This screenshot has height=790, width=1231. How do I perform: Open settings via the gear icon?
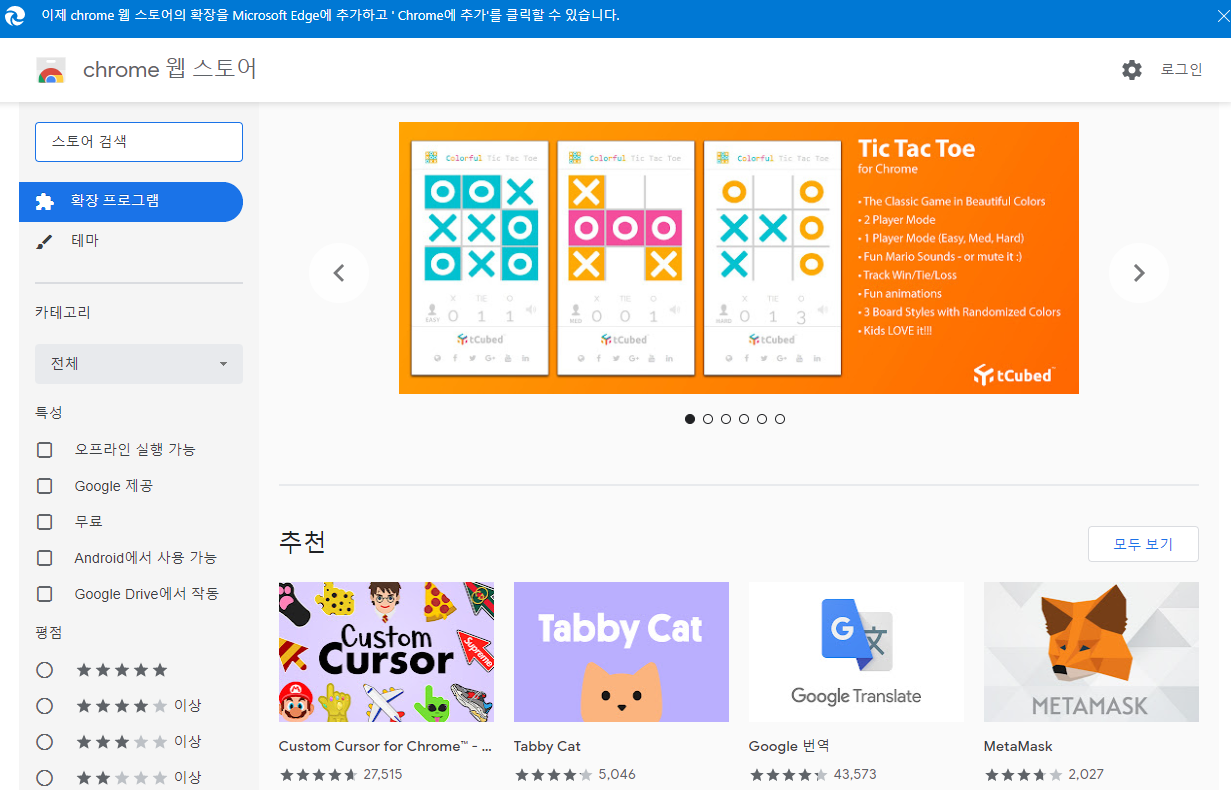coord(1131,70)
